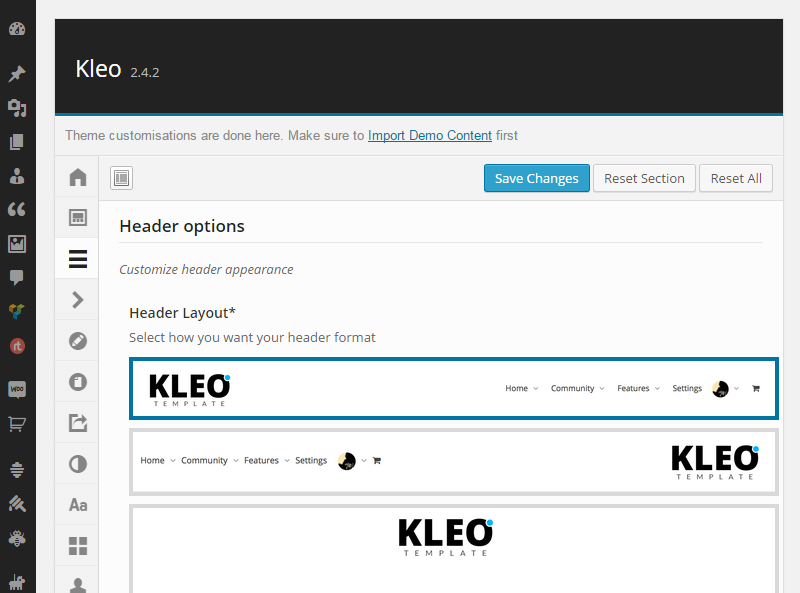Save changes to the header options

pyautogui.click(x=536, y=178)
